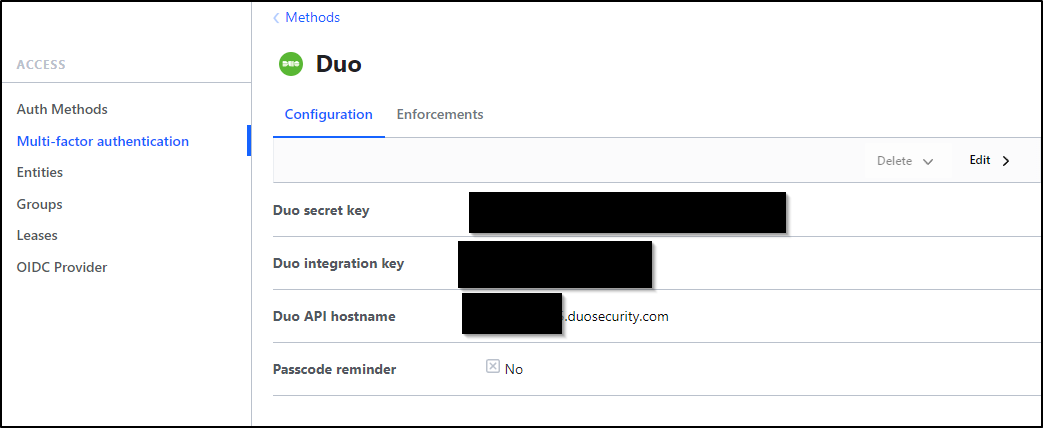Click the duosecurity.com hostname text

[616, 316]
